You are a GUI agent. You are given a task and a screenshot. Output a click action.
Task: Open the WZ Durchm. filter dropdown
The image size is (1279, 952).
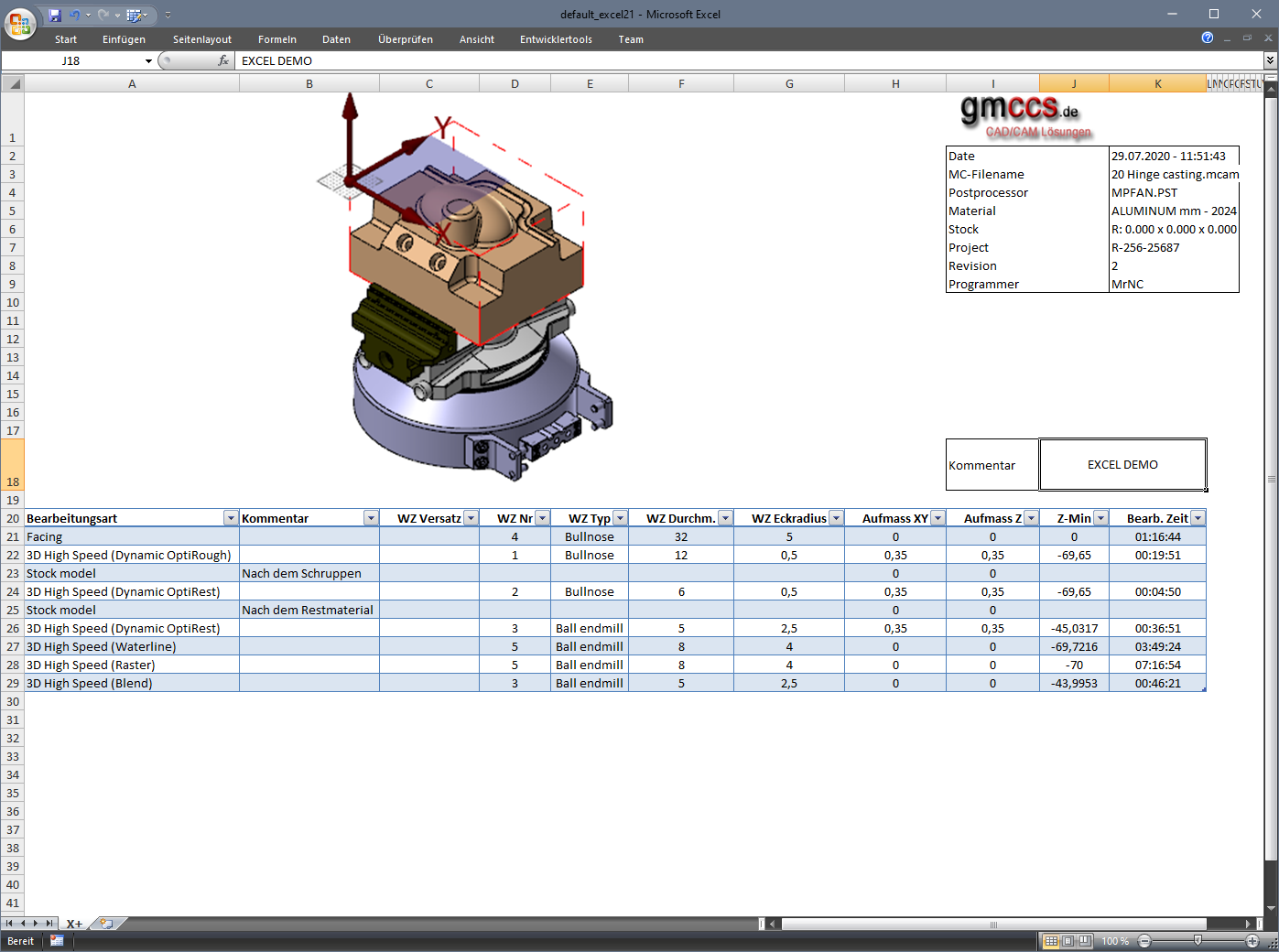(x=725, y=518)
